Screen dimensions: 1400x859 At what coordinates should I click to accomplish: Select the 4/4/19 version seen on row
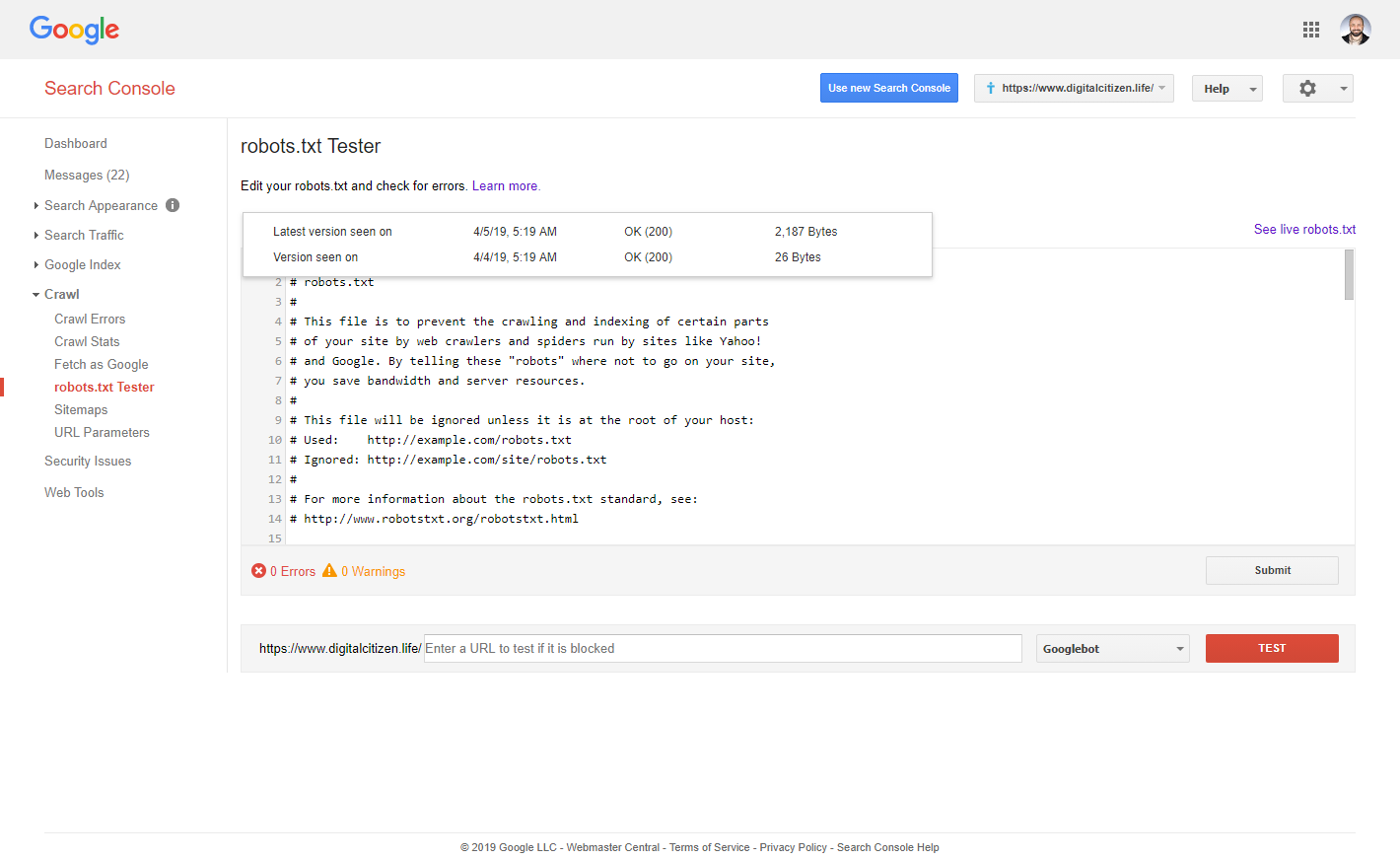[x=588, y=257]
